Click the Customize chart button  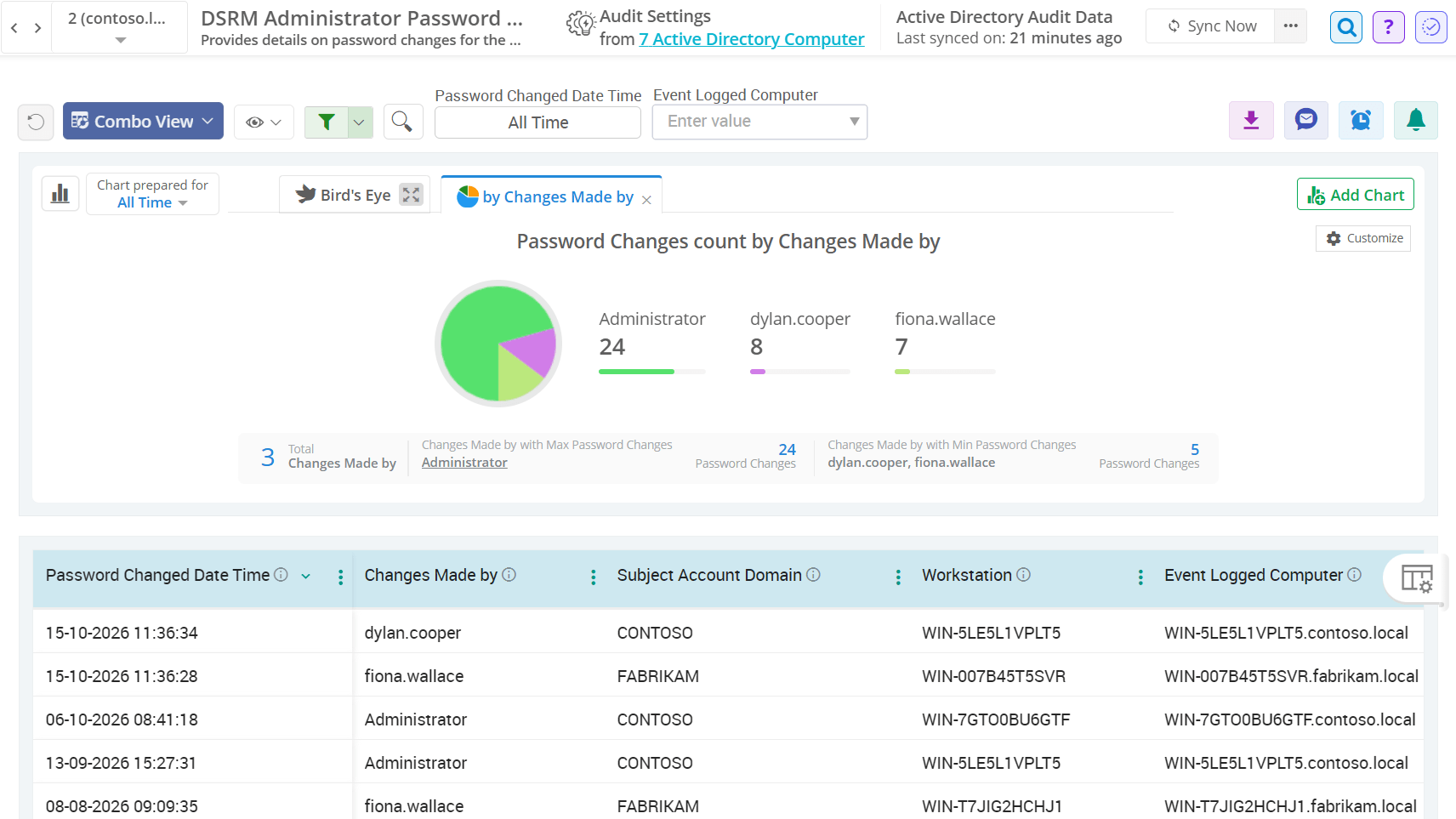coord(1363,238)
